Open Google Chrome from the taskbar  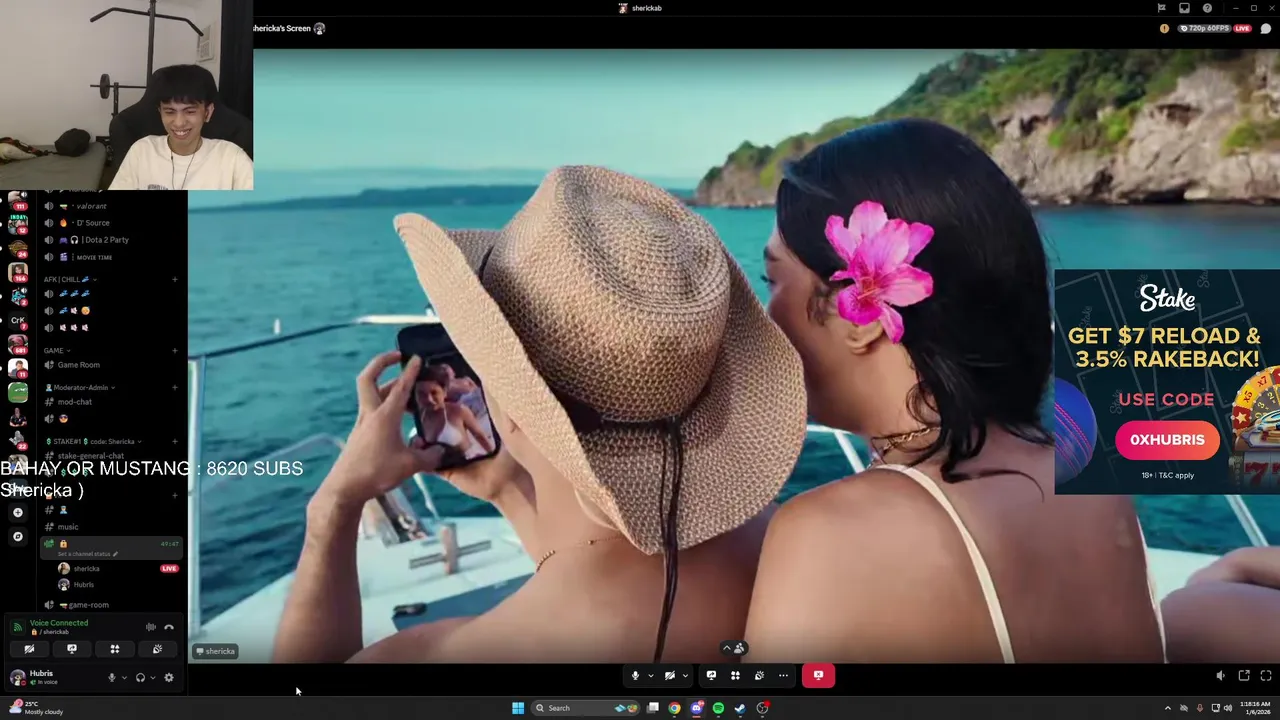[675, 708]
